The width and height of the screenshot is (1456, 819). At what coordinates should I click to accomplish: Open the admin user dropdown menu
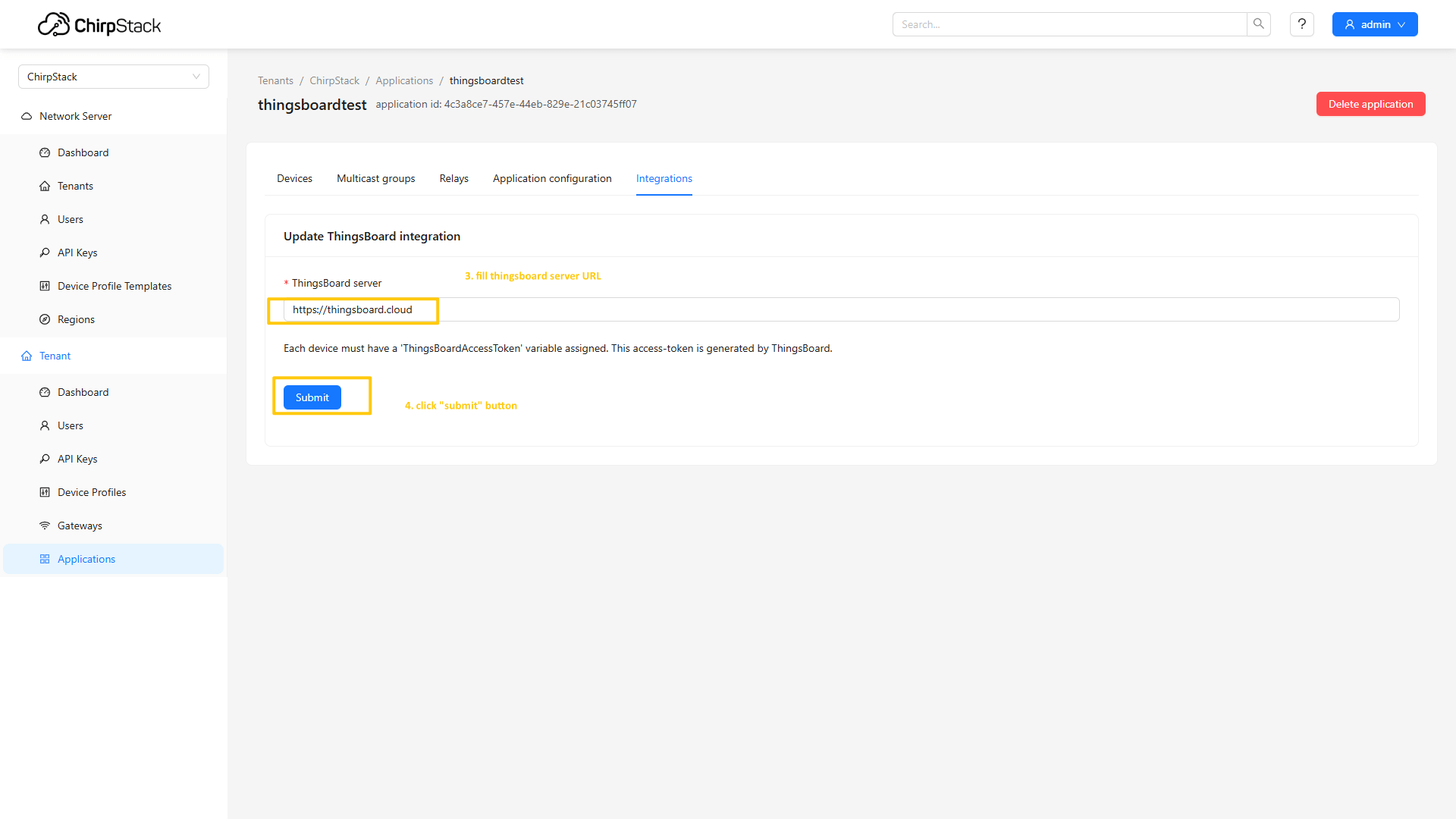pos(1374,24)
